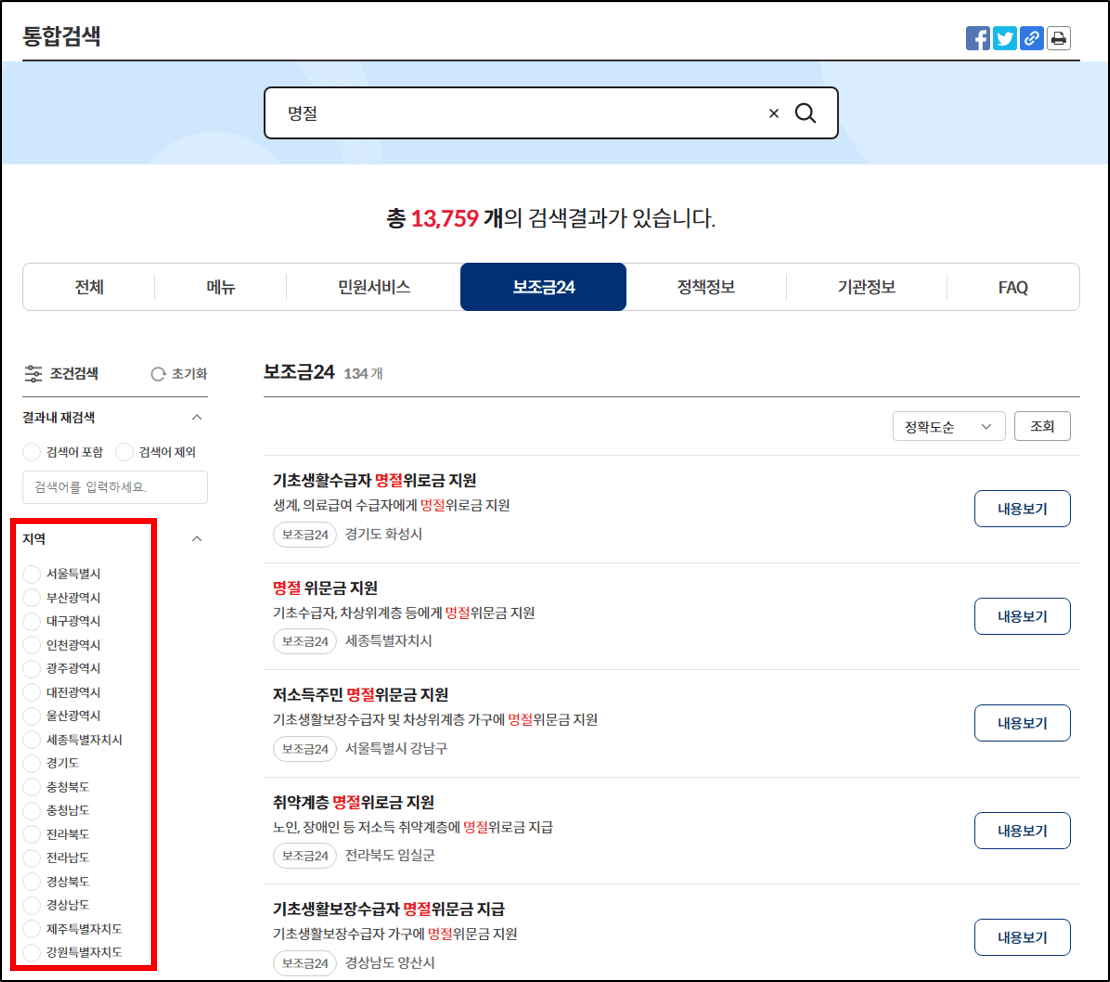The image size is (1110, 982).
Task: Click the secondary search keyword input field
Action: point(115,487)
